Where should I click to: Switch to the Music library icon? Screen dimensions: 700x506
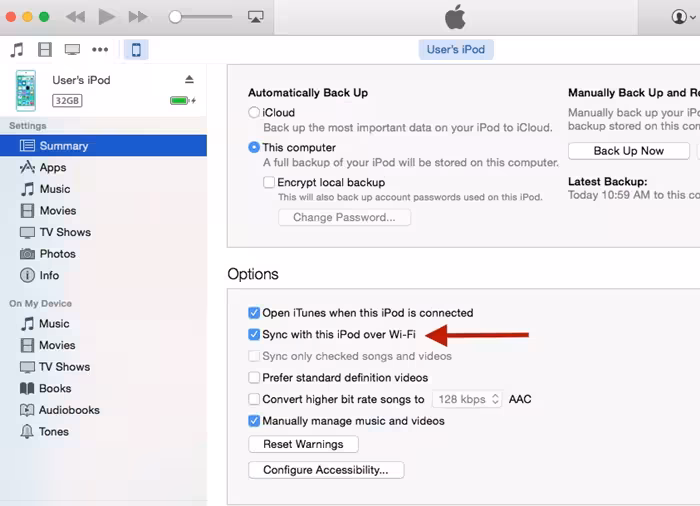coord(17,50)
